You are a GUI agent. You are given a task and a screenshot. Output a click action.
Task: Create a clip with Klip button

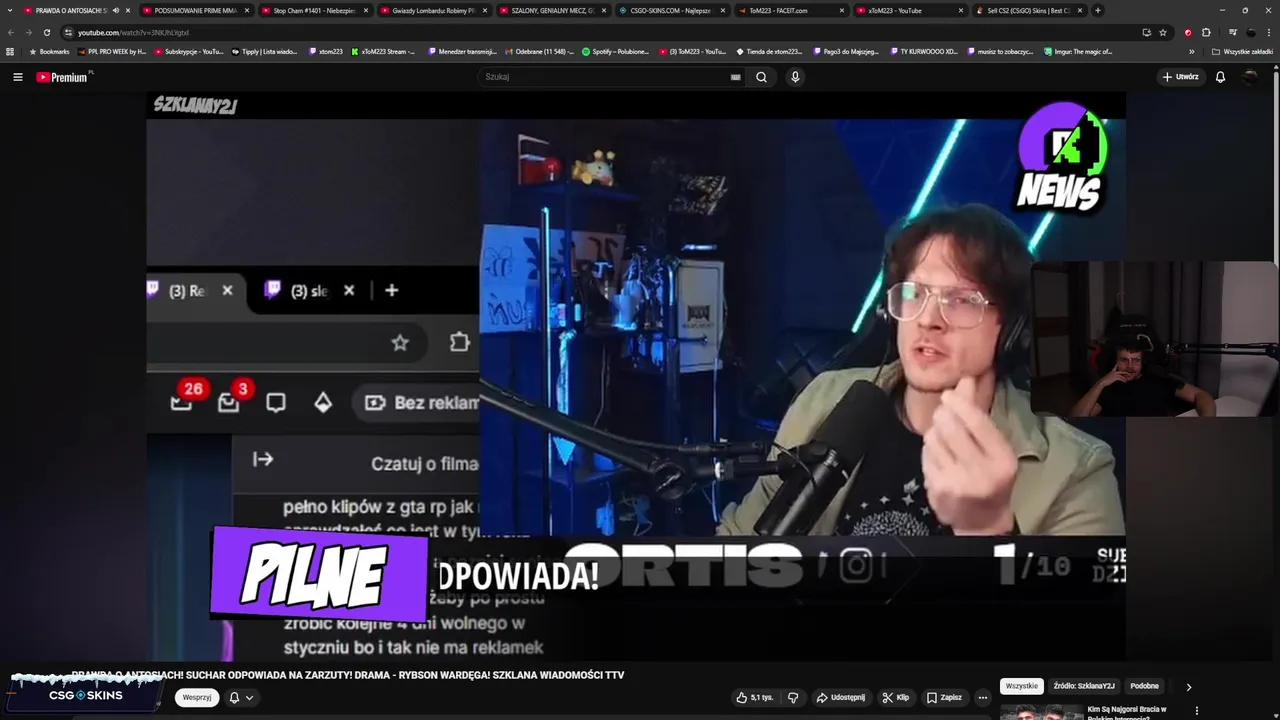pyautogui.click(x=896, y=697)
